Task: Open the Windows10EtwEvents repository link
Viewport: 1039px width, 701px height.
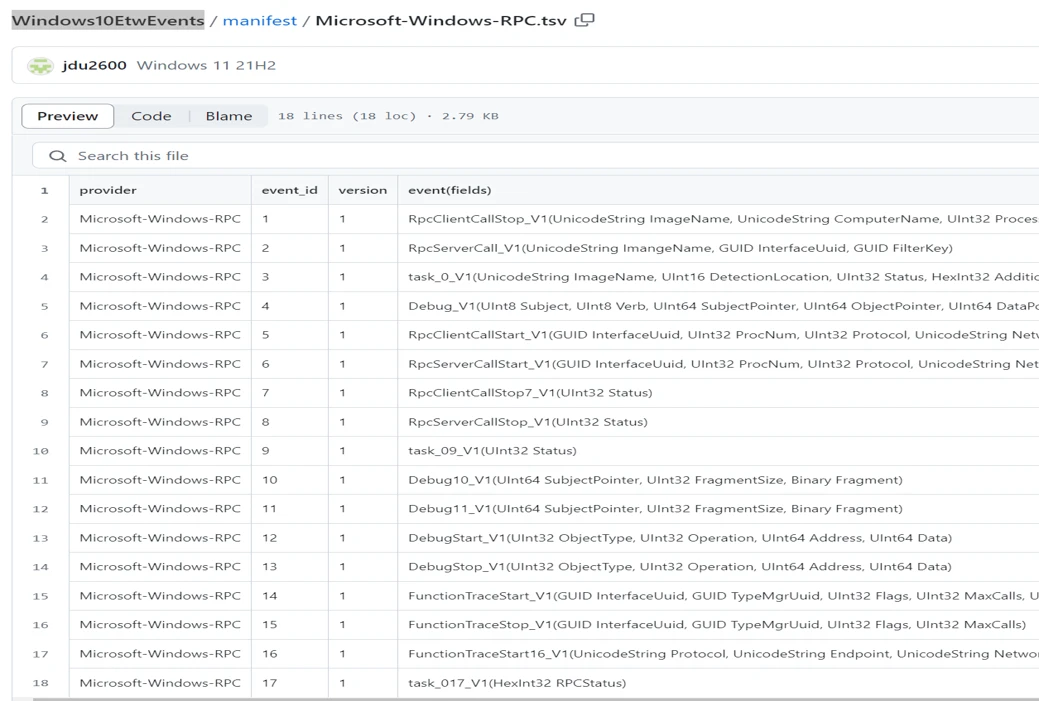Action: 107,20
